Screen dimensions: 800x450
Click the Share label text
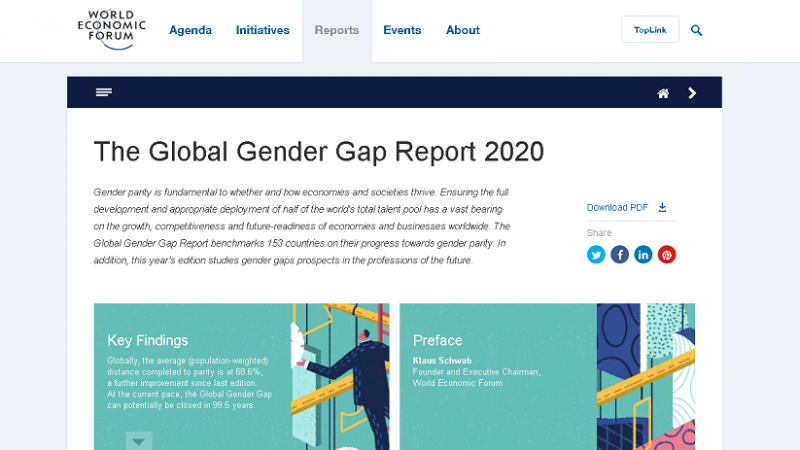[599, 233]
